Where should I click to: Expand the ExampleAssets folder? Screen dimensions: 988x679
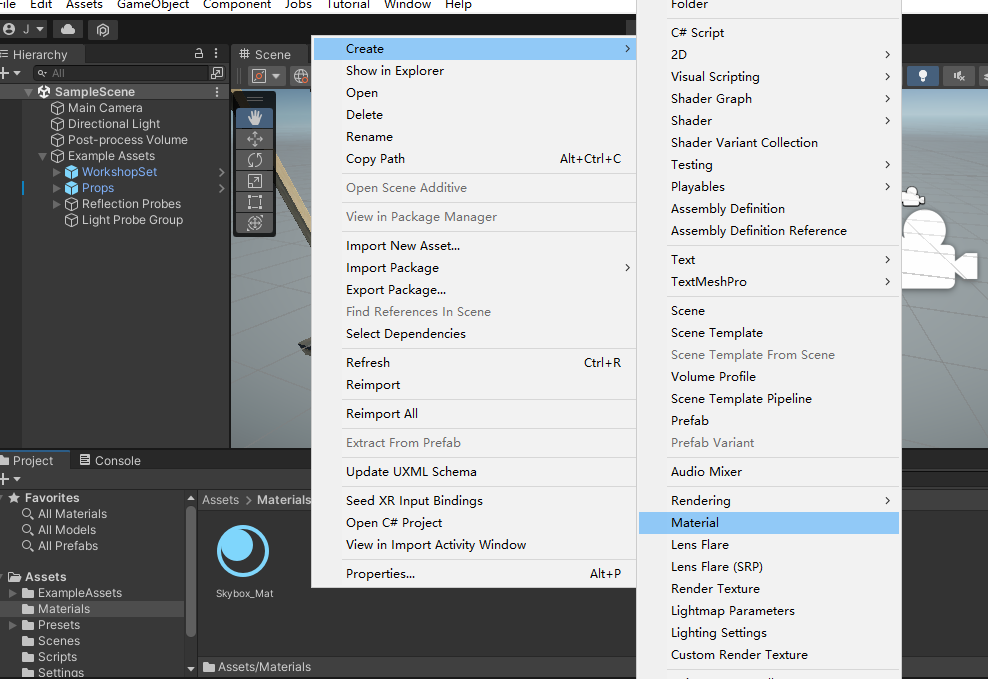tap(13, 593)
